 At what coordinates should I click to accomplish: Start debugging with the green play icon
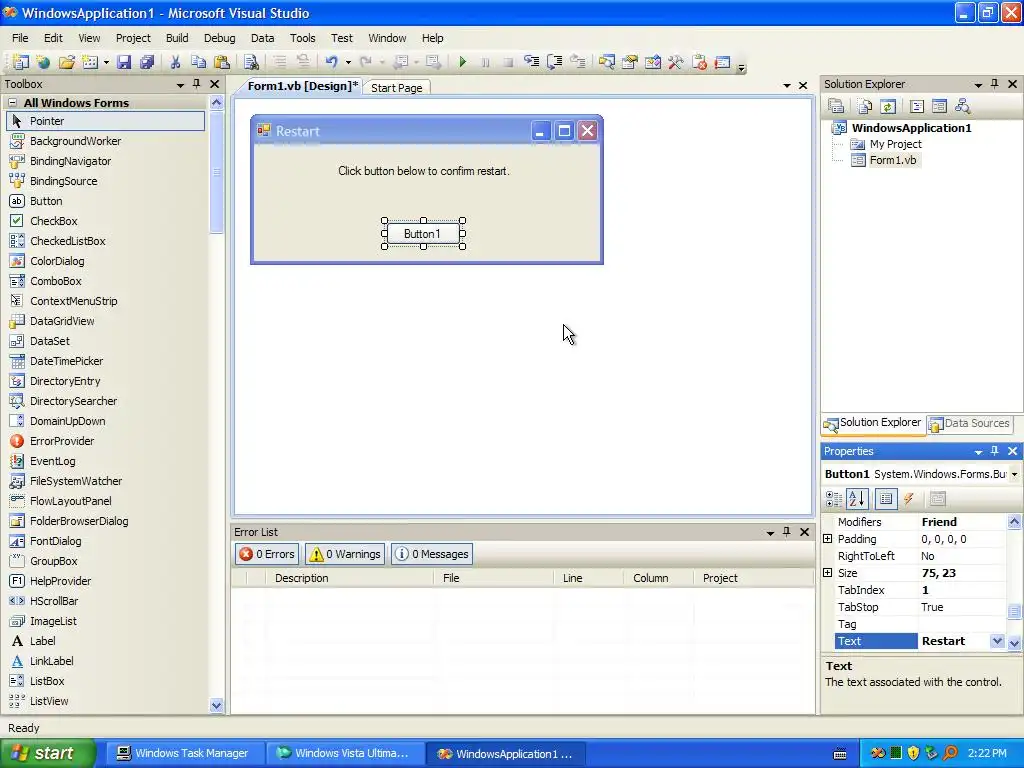coord(462,62)
